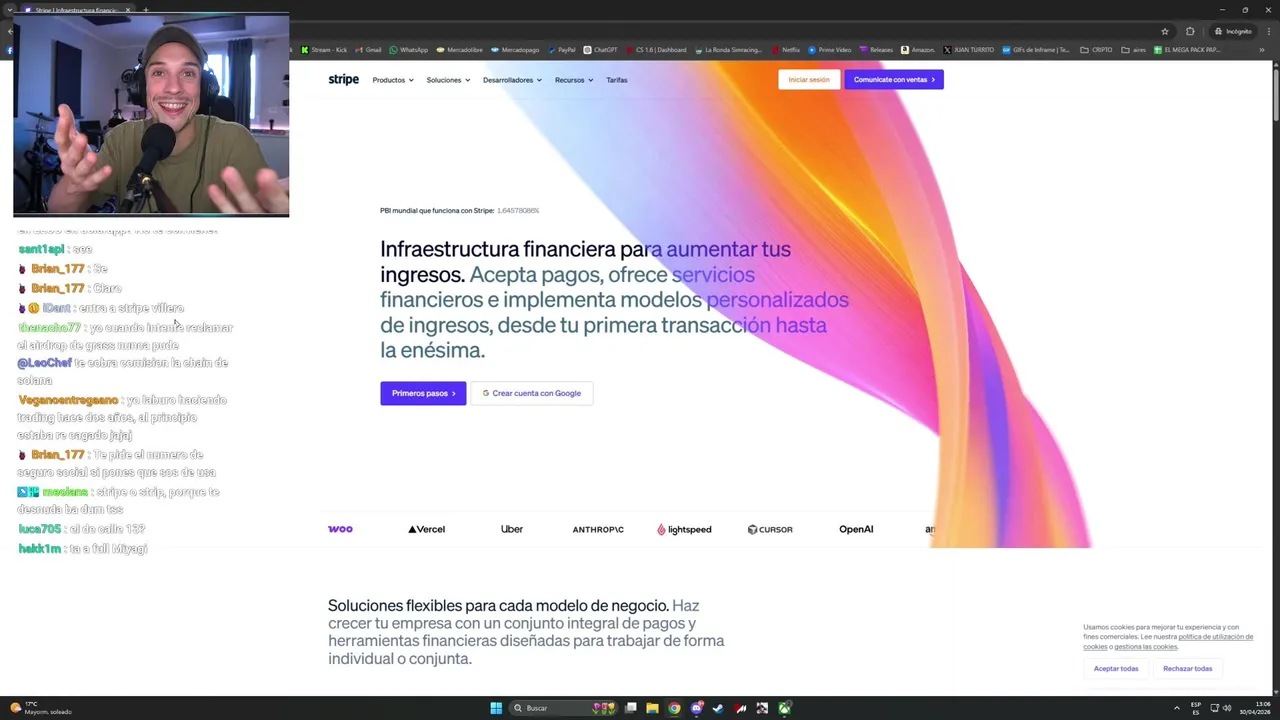Open Steam from the taskbar
Screen dimensions: 1280x720
(718, 708)
